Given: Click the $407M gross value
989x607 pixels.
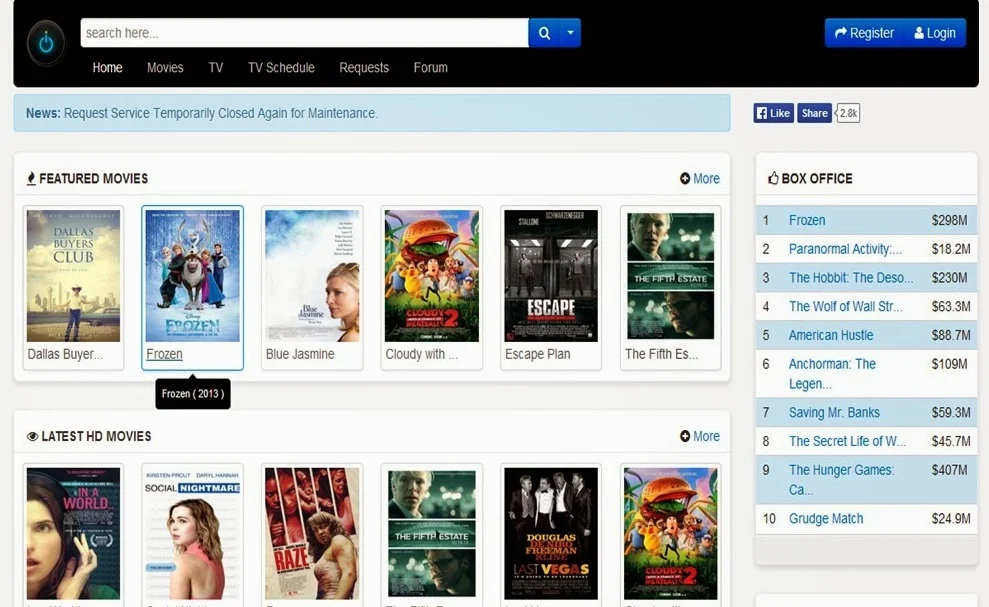Looking at the screenshot, I should pos(949,470).
